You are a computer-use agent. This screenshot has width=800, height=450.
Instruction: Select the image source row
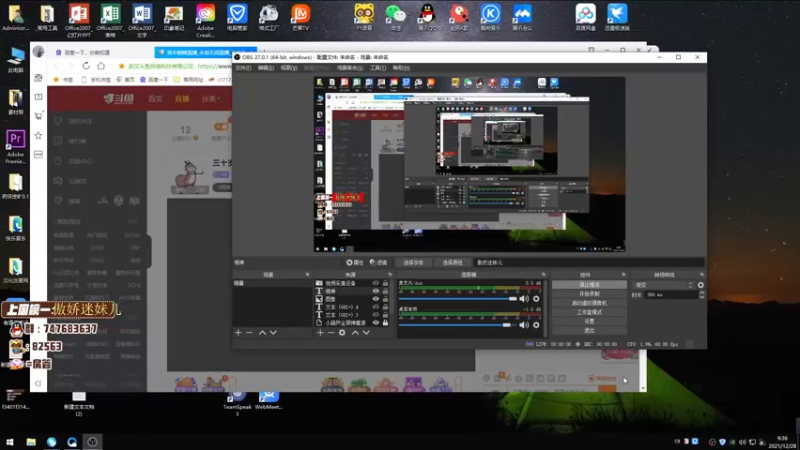353,299
